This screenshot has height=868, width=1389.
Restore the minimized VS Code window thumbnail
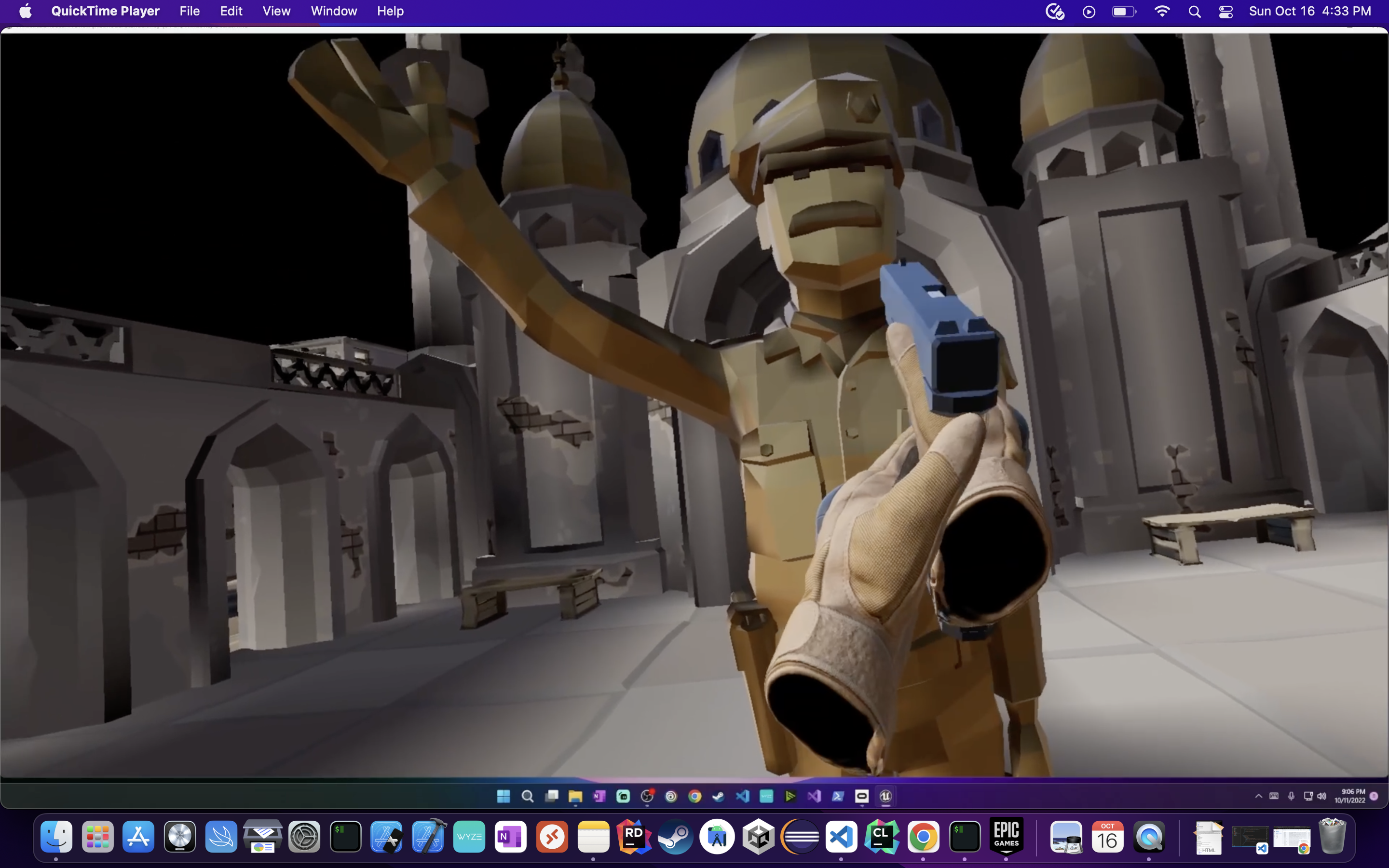pos(1250,839)
